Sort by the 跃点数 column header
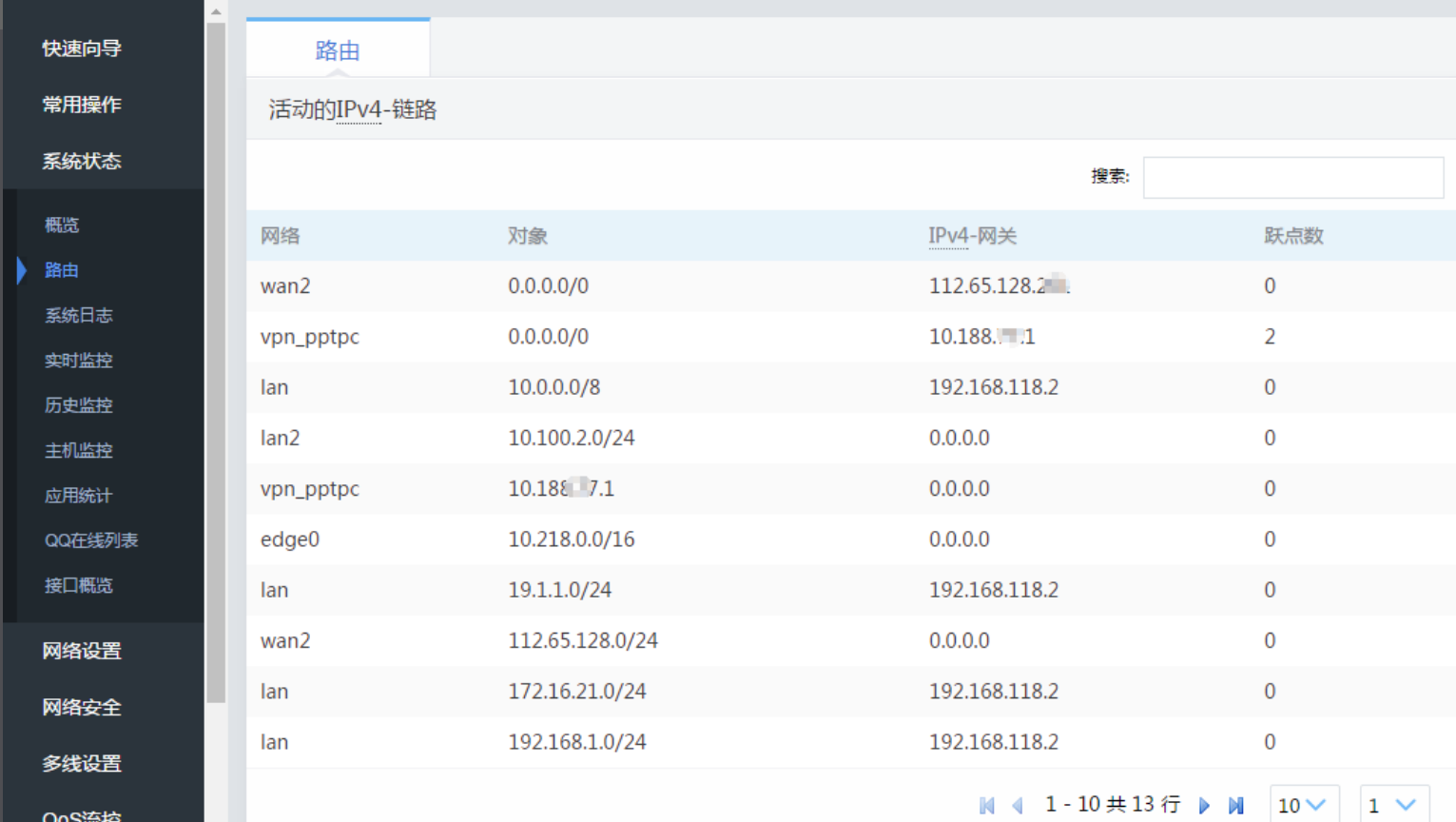Image resolution: width=1456 pixels, height=822 pixels. [1293, 236]
